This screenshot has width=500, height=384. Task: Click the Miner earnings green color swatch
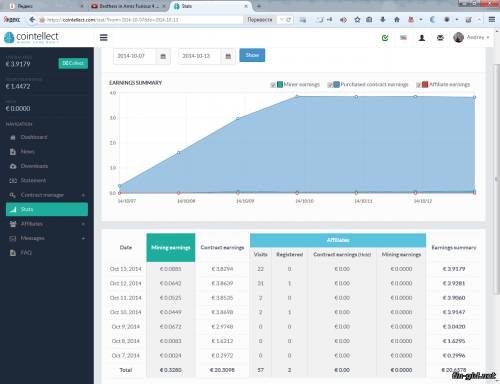(x=280, y=84)
